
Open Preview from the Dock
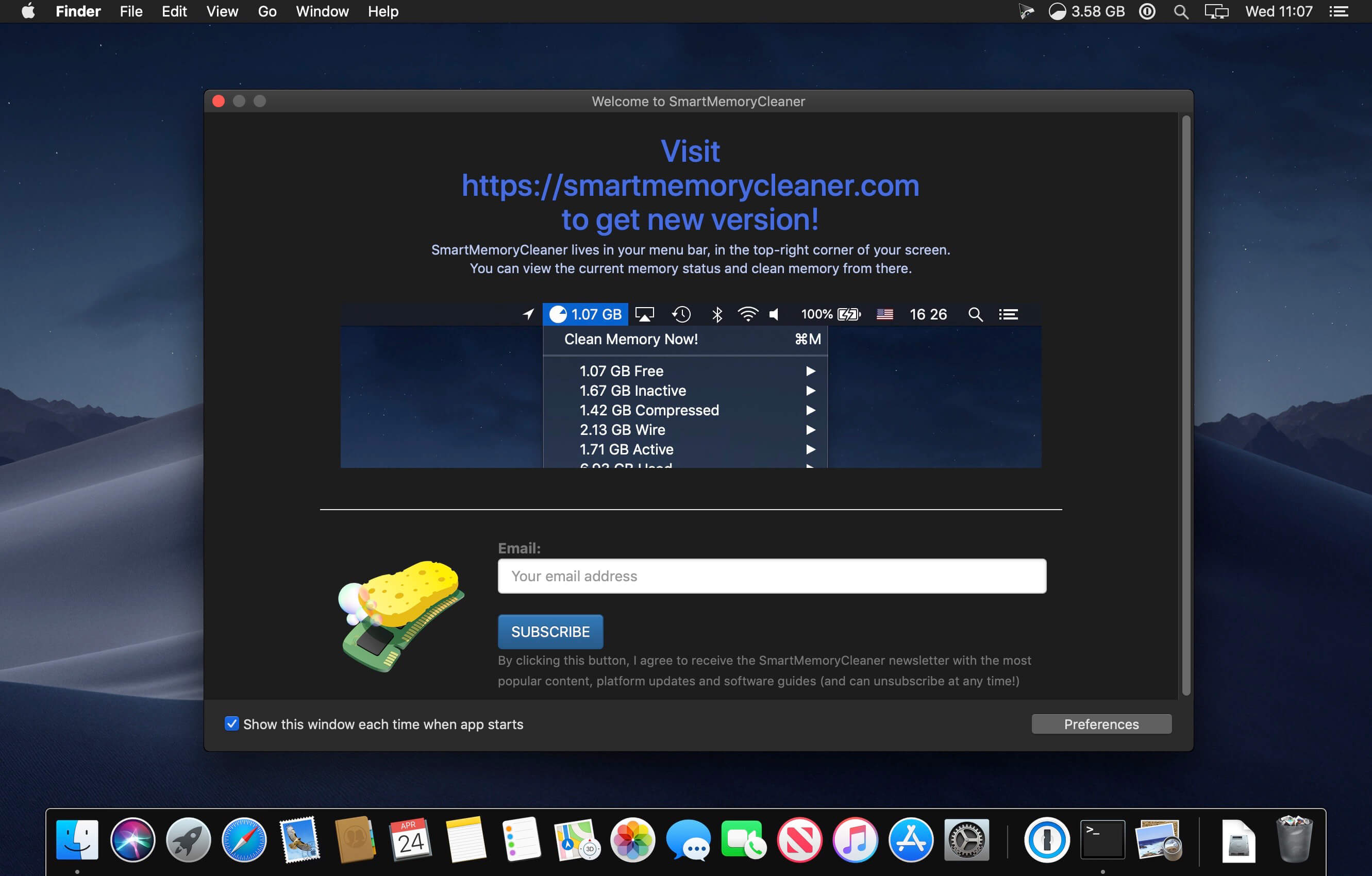(x=1158, y=839)
